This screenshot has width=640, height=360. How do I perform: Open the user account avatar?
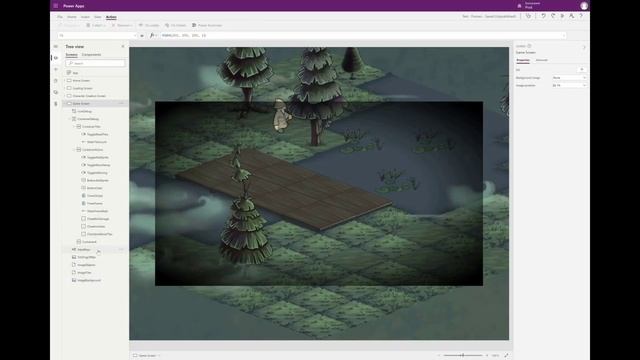point(584,6)
